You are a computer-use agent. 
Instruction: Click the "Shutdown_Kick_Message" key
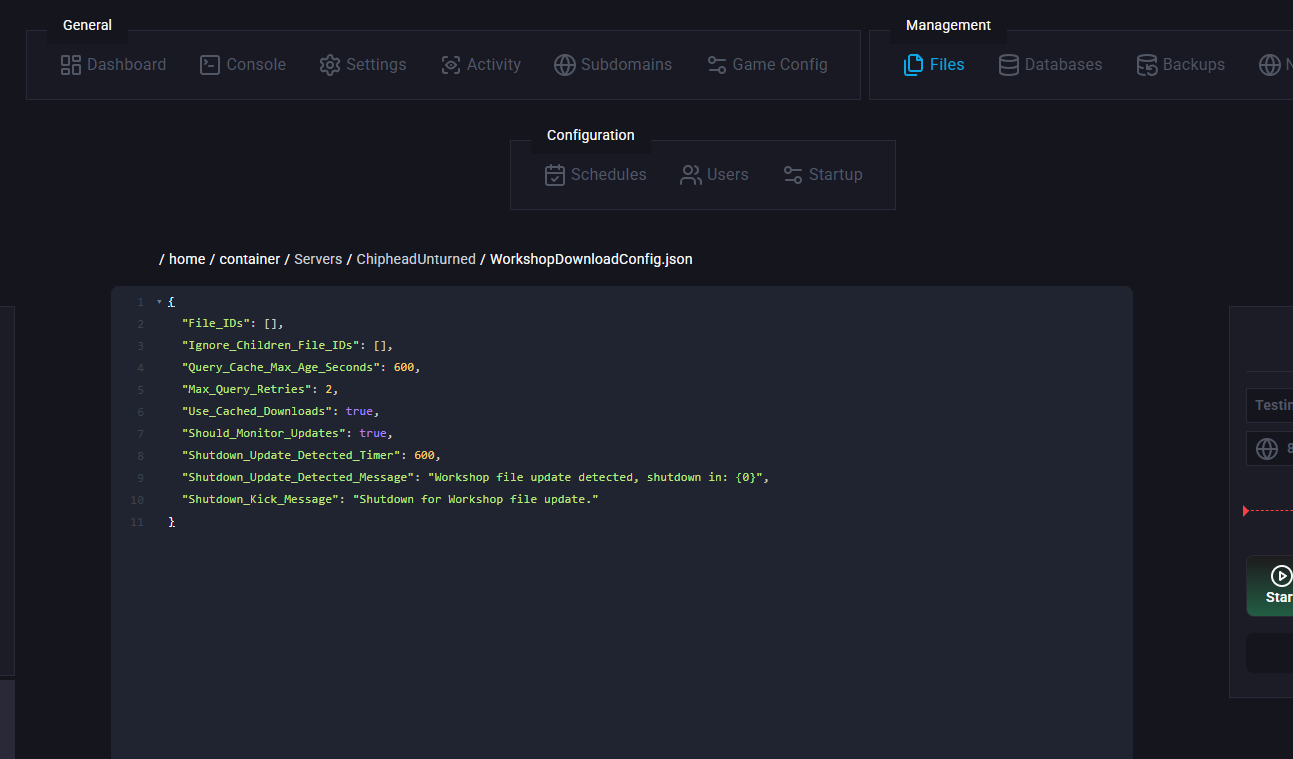pyautogui.click(x=260, y=499)
